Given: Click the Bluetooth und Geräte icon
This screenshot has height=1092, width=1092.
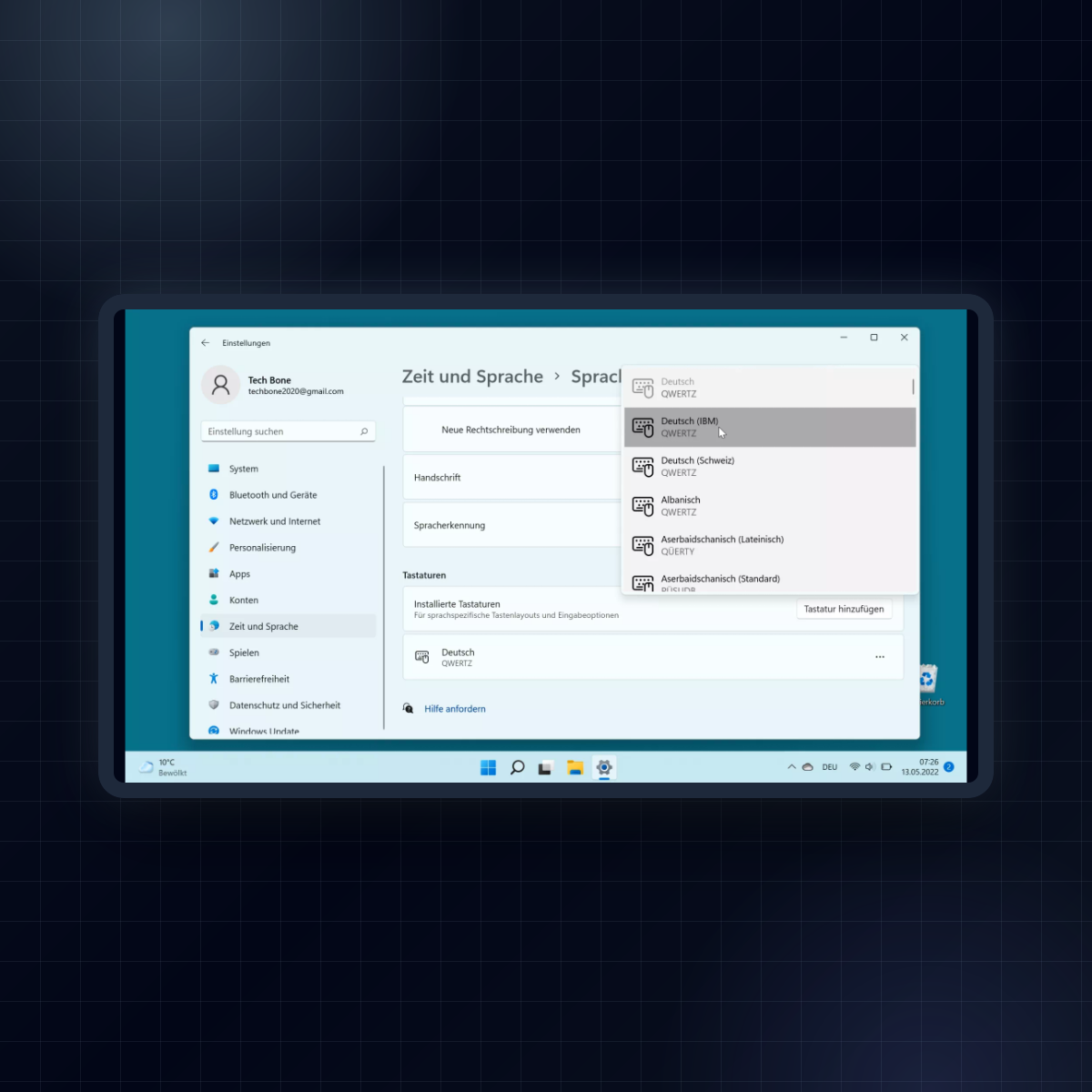Looking at the screenshot, I should [x=214, y=495].
